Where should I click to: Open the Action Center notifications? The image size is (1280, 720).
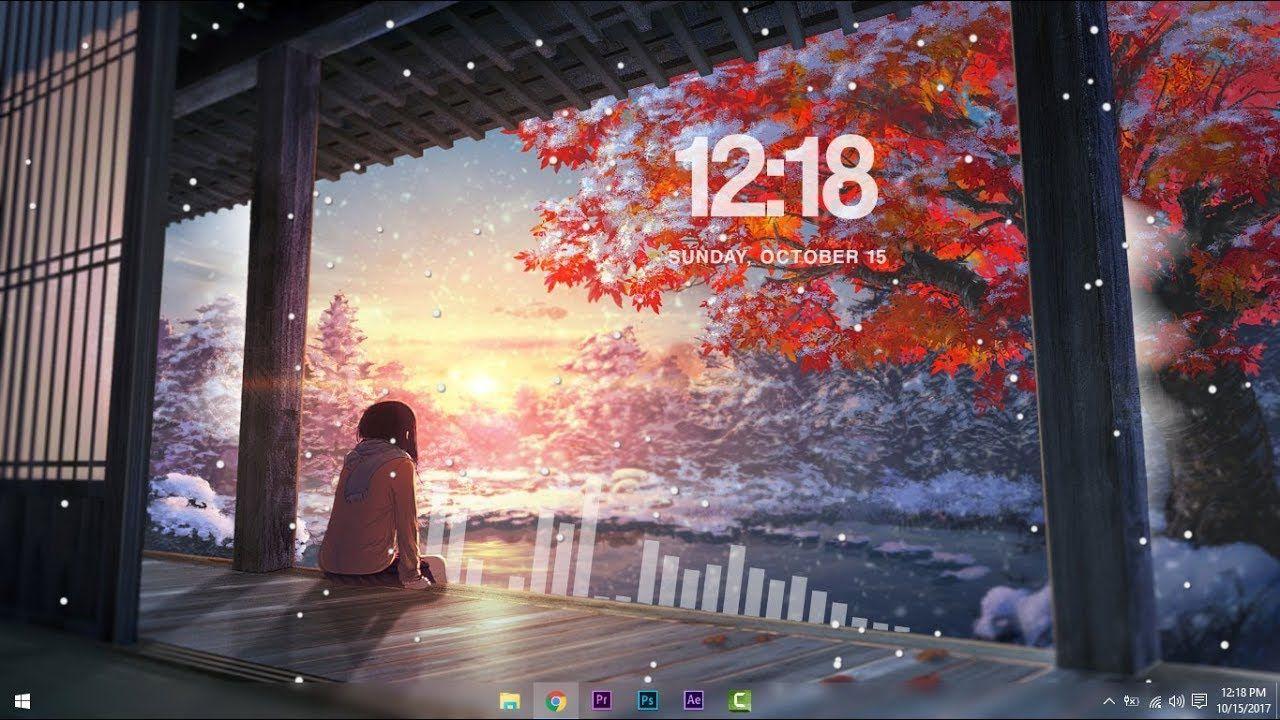pos(1200,701)
